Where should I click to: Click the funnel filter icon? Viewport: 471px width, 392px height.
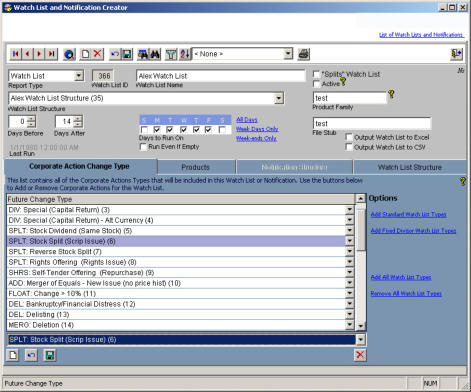point(171,54)
